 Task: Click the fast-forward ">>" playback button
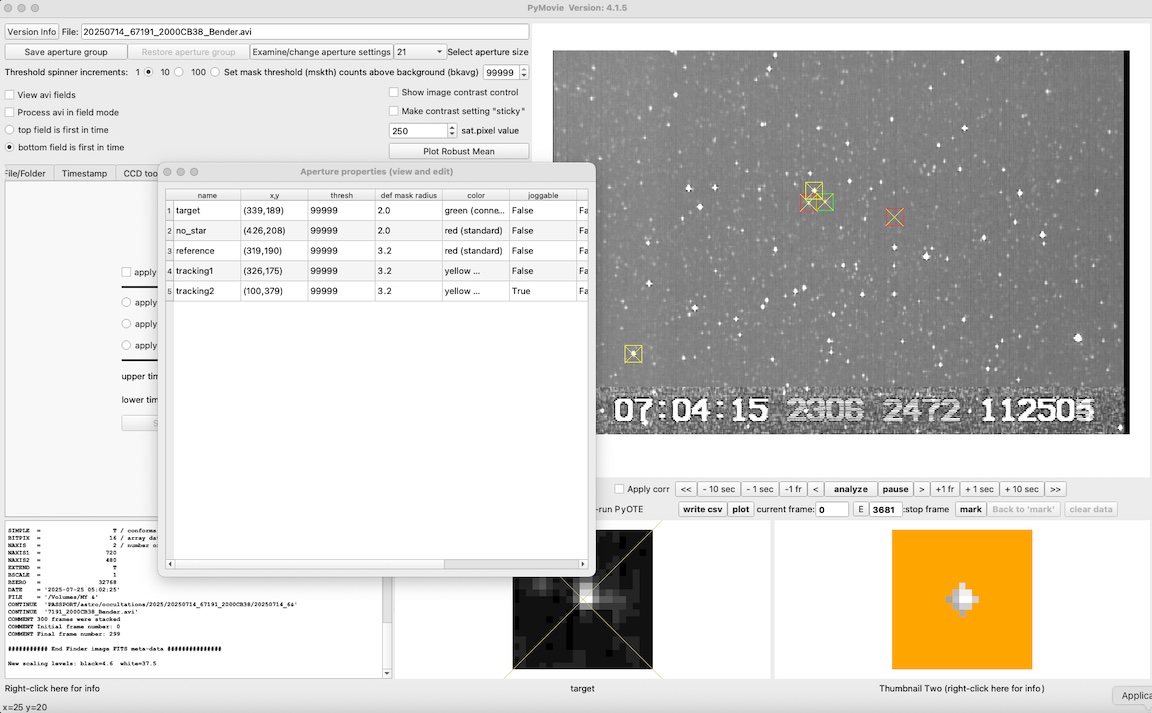click(1055, 489)
